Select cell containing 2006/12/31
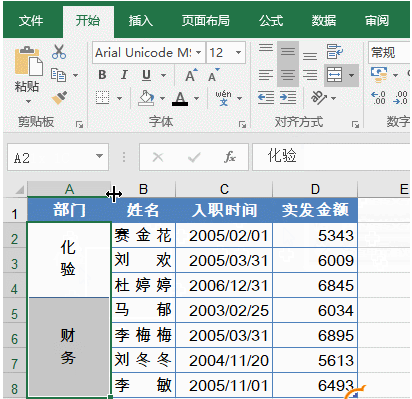 (x=224, y=285)
